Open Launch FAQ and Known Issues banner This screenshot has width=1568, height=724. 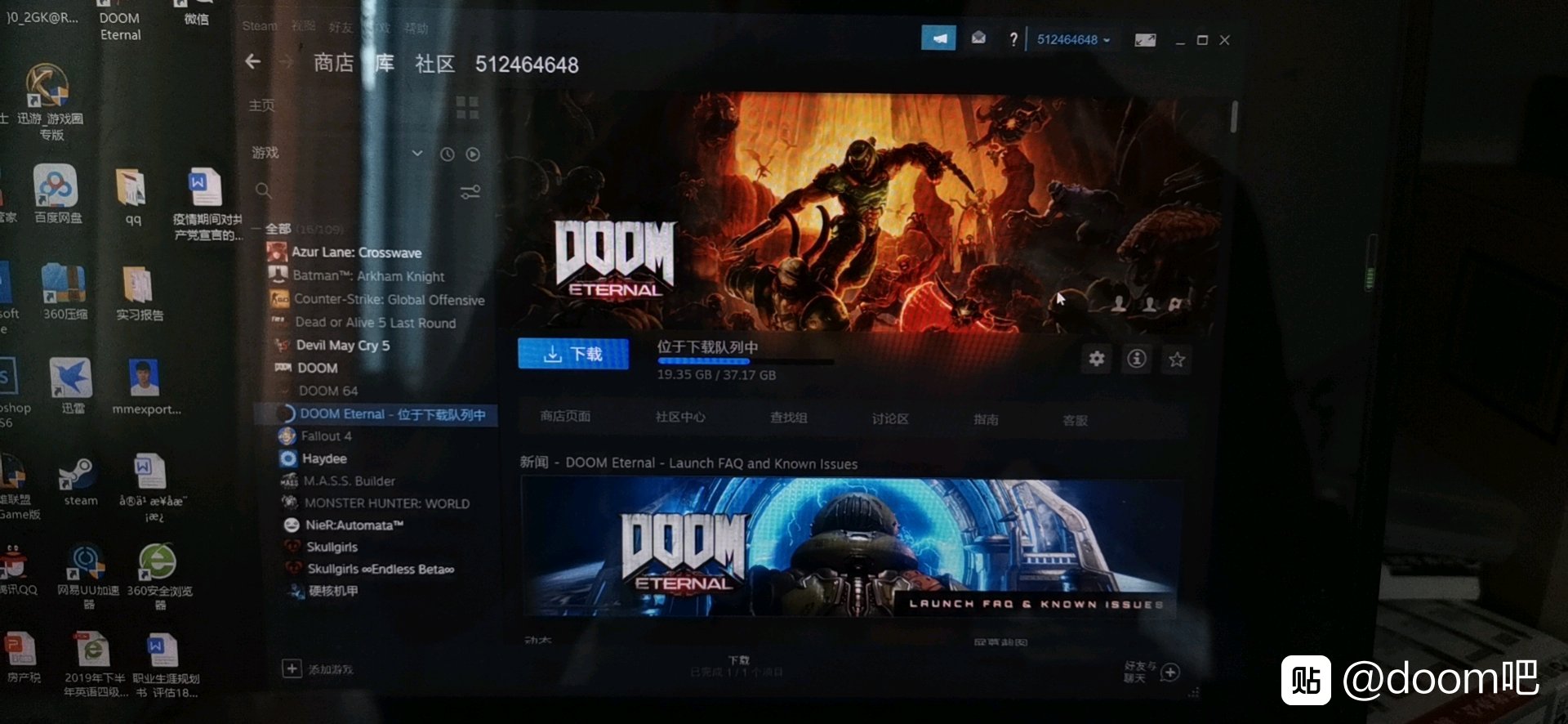pos(849,547)
